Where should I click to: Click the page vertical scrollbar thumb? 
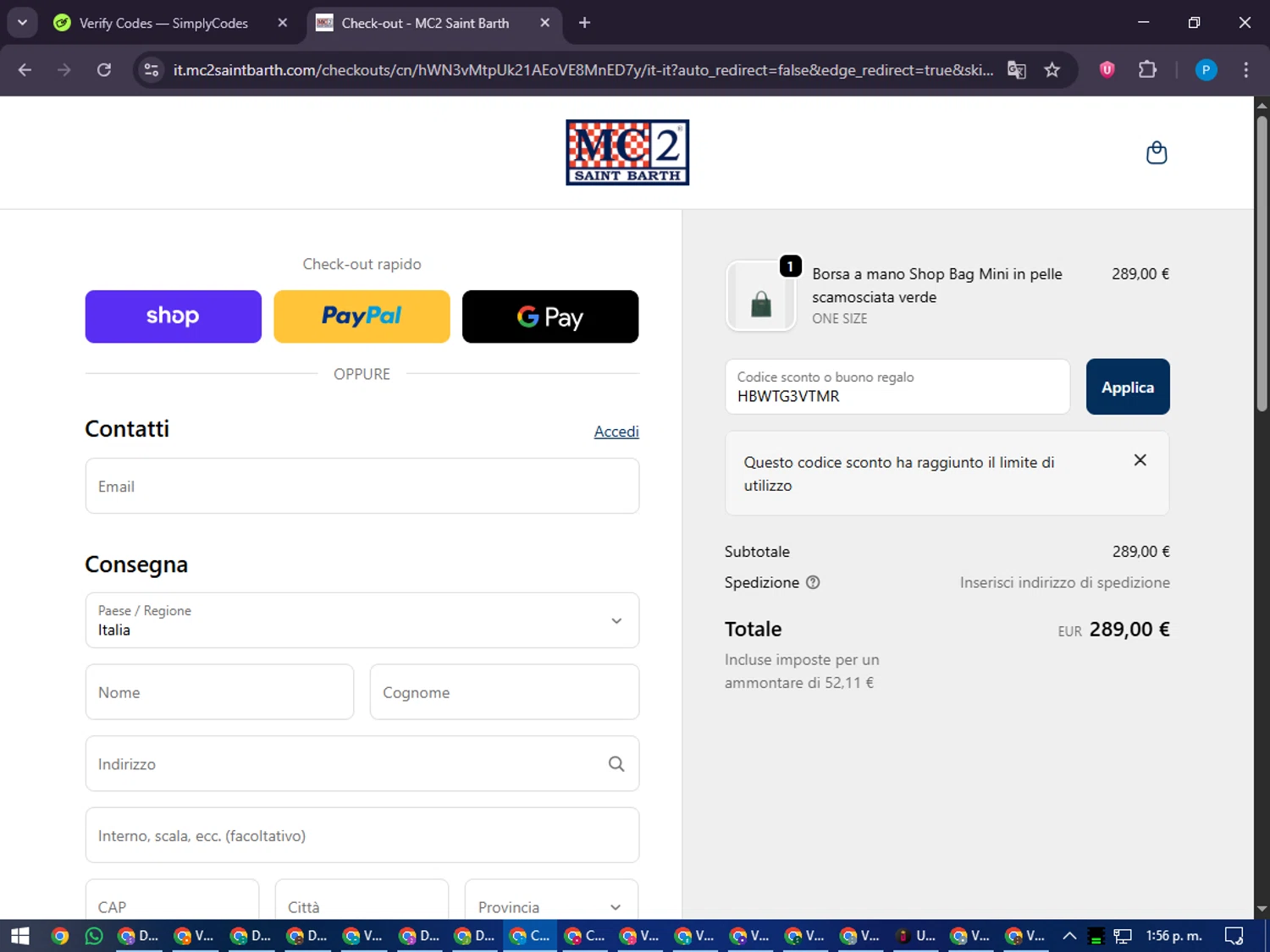tap(1262, 264)
